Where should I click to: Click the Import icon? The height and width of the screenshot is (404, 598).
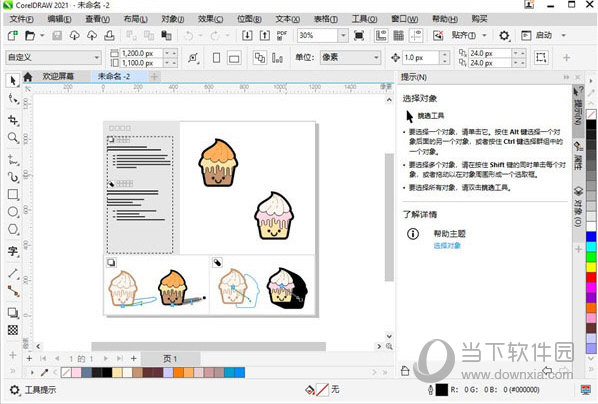pyautogui.click(x=247, y=35)
